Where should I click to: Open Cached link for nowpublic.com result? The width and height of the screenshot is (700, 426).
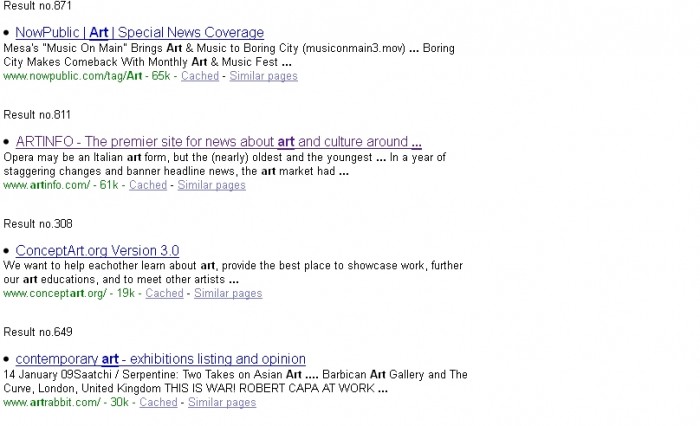coord(200,76)
